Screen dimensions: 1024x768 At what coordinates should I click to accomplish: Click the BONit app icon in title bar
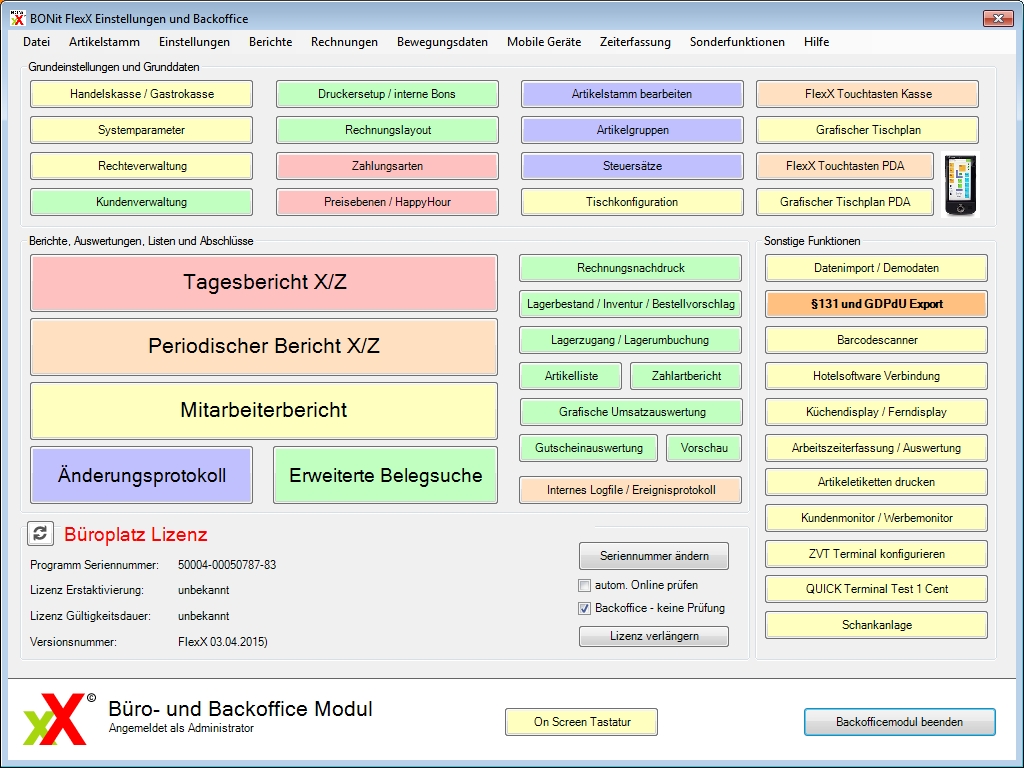click(x=18, y=18)
